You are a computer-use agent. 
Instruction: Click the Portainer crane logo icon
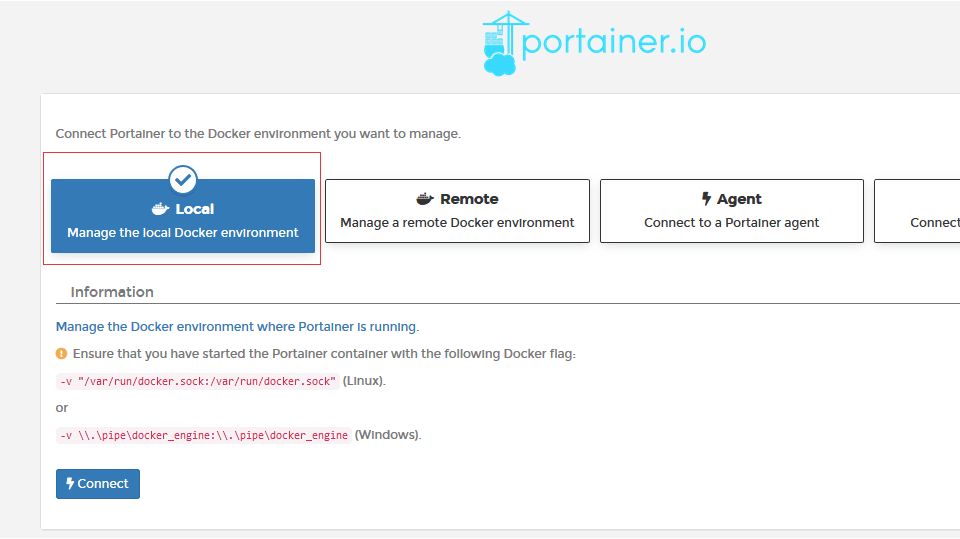(x=500, y=44)
